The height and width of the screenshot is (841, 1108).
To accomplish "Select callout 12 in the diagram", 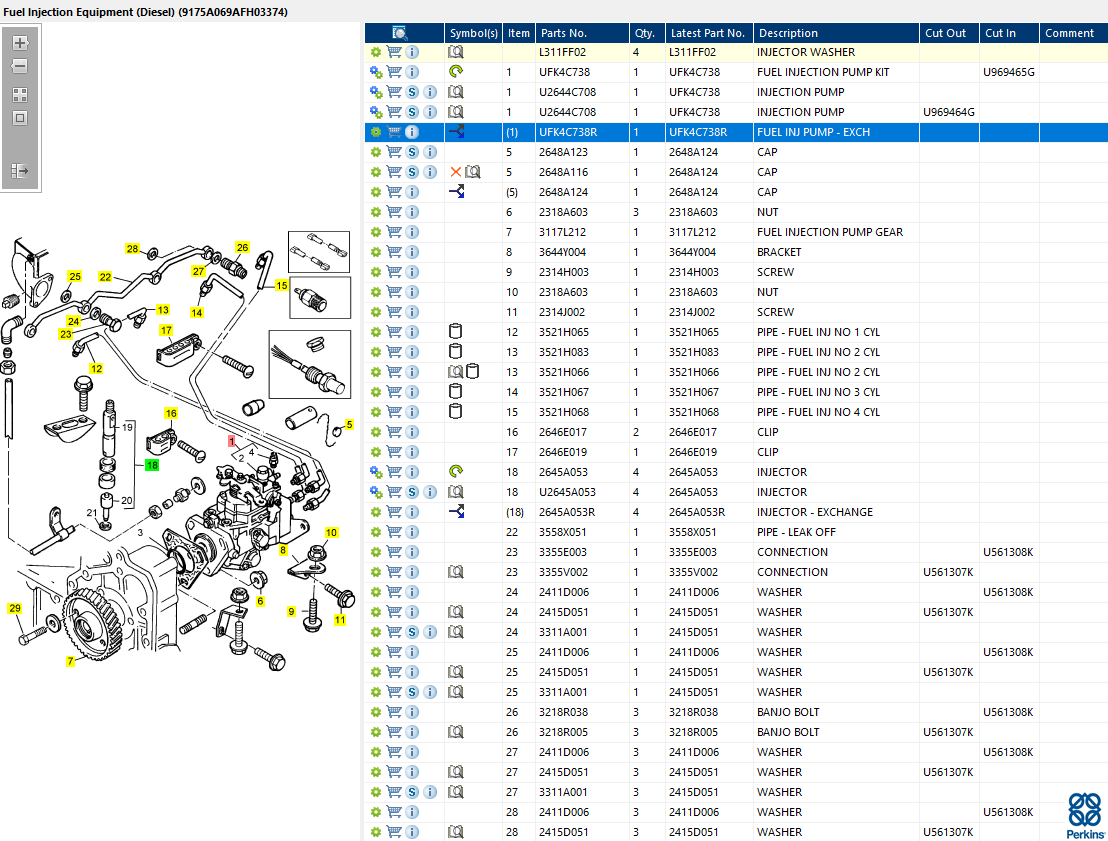I will click(96, 368).
